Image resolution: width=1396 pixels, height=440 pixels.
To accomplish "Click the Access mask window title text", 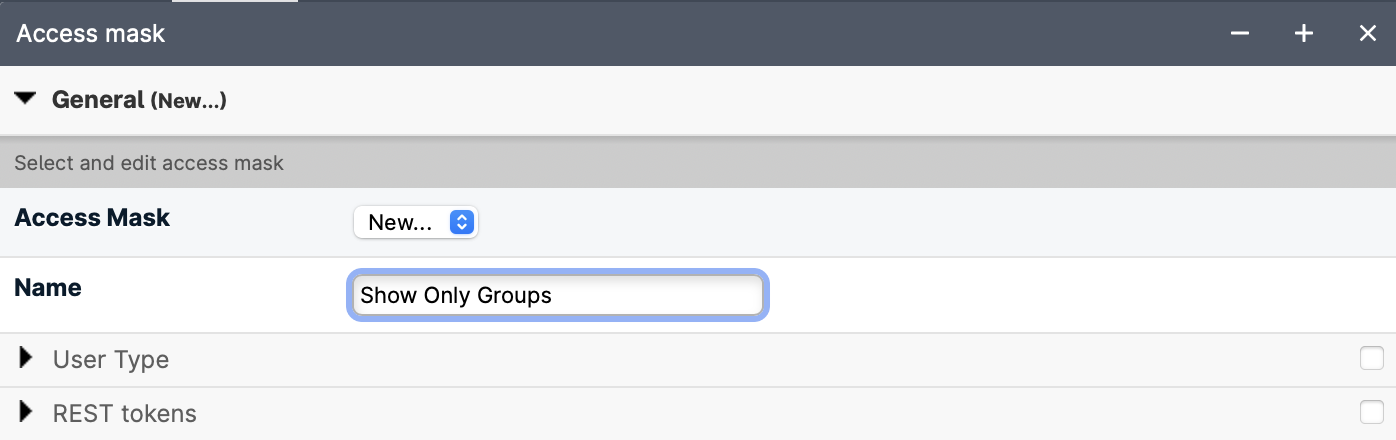I will pos(91,34).
